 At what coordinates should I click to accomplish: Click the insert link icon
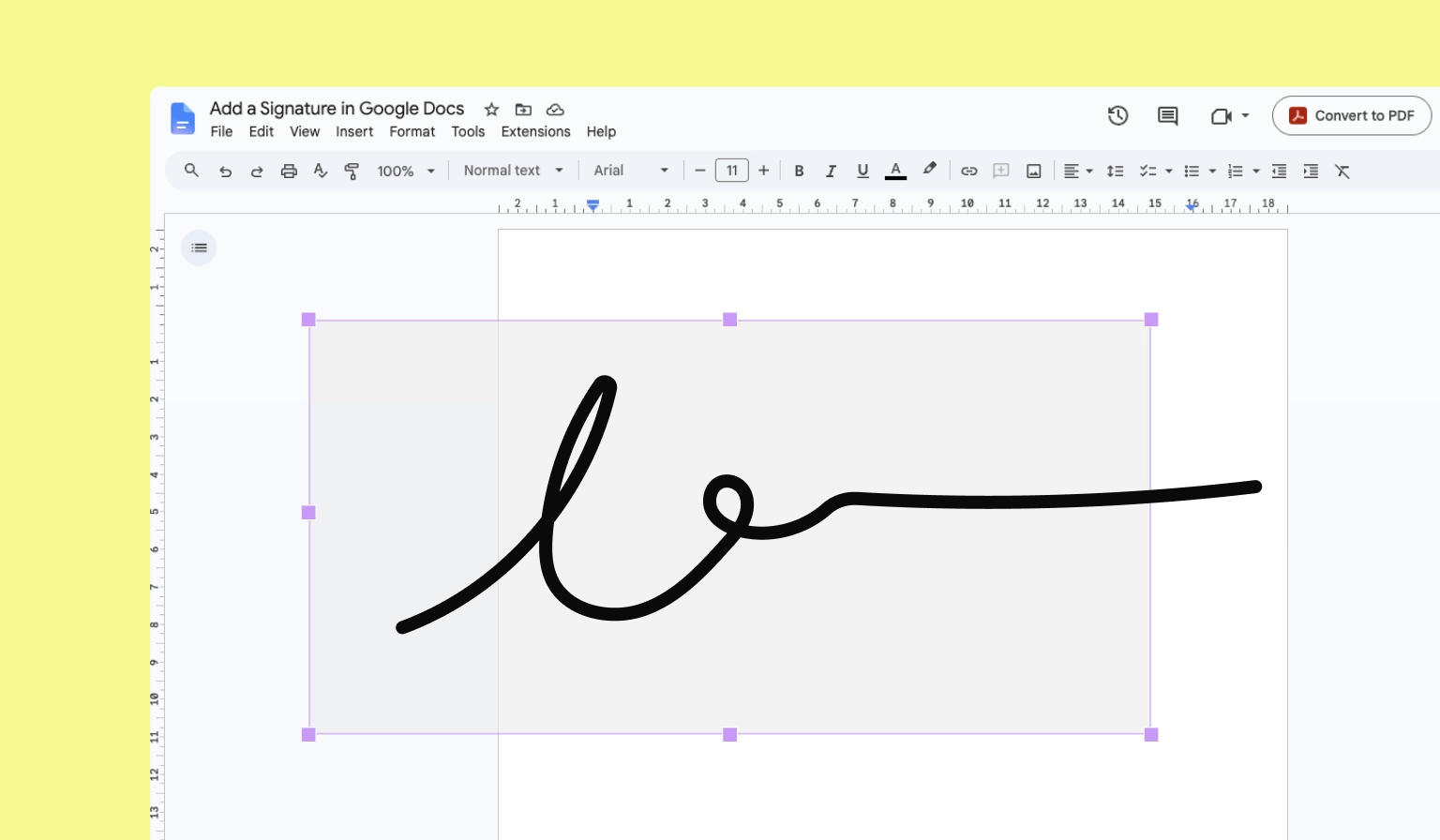(x=969, y=171)
